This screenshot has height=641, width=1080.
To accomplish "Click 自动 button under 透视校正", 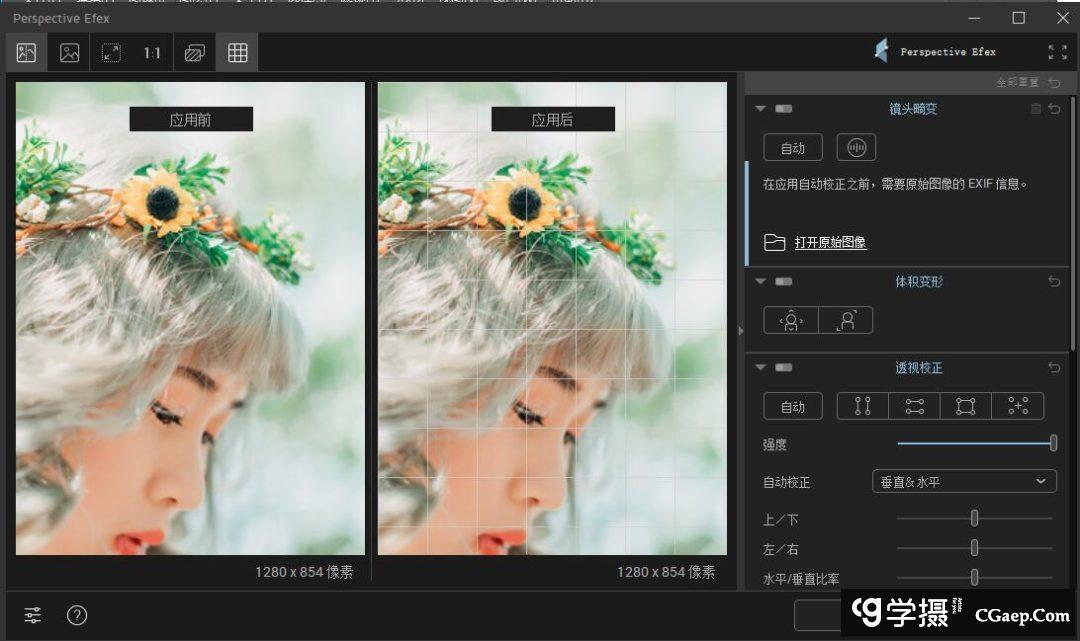I will [793, 407].
